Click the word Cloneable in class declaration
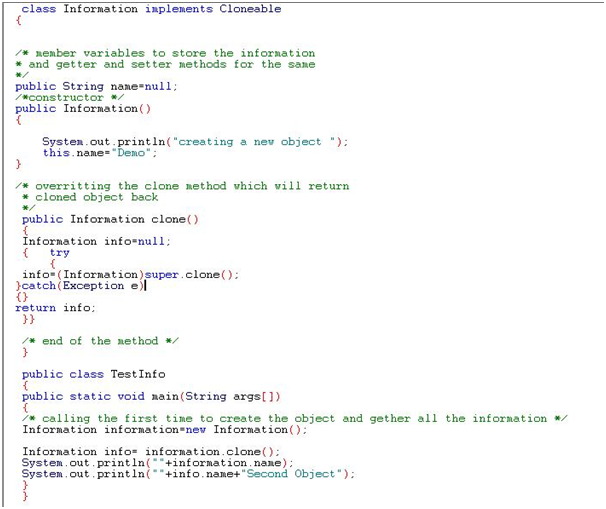The height and width of the screenshot is (509, 606). click(x=250, y=9)
